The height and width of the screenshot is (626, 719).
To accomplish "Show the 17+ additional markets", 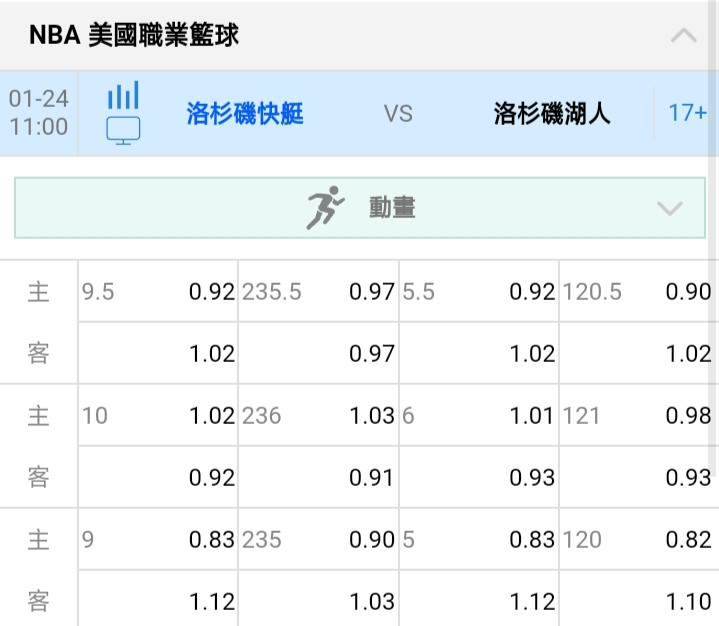I will click(687, 113).
